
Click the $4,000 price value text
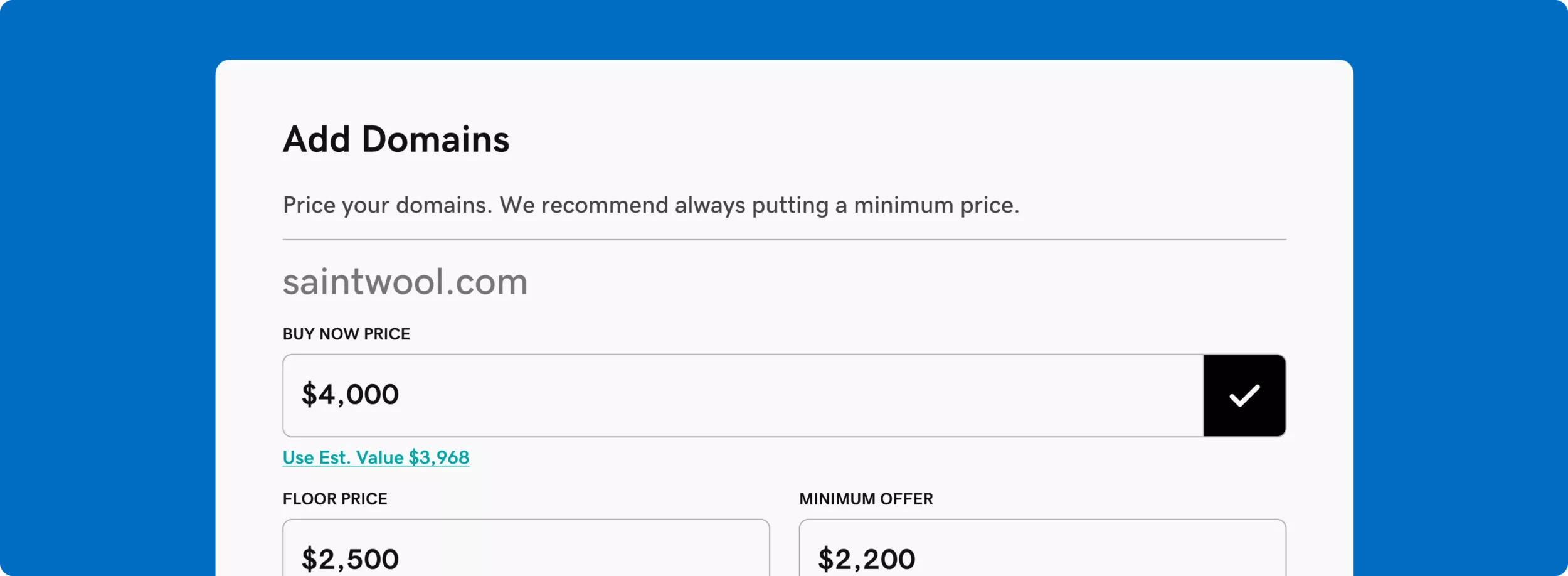click(350, 395)
